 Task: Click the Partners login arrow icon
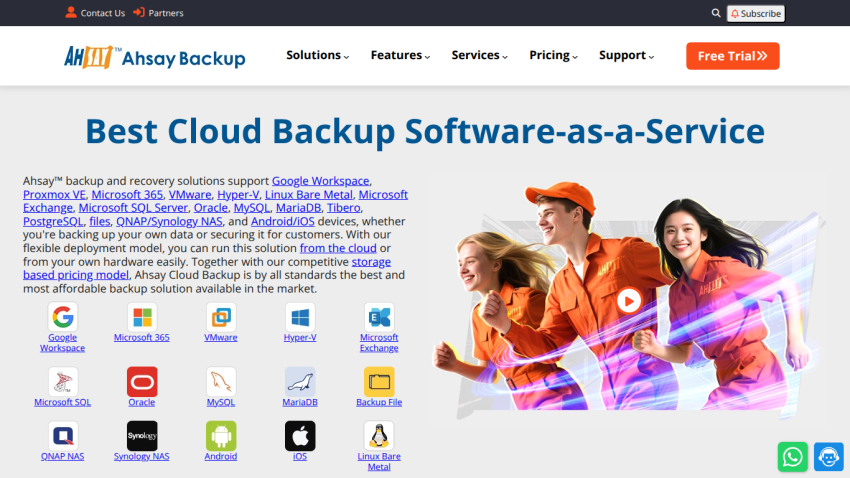139,12
